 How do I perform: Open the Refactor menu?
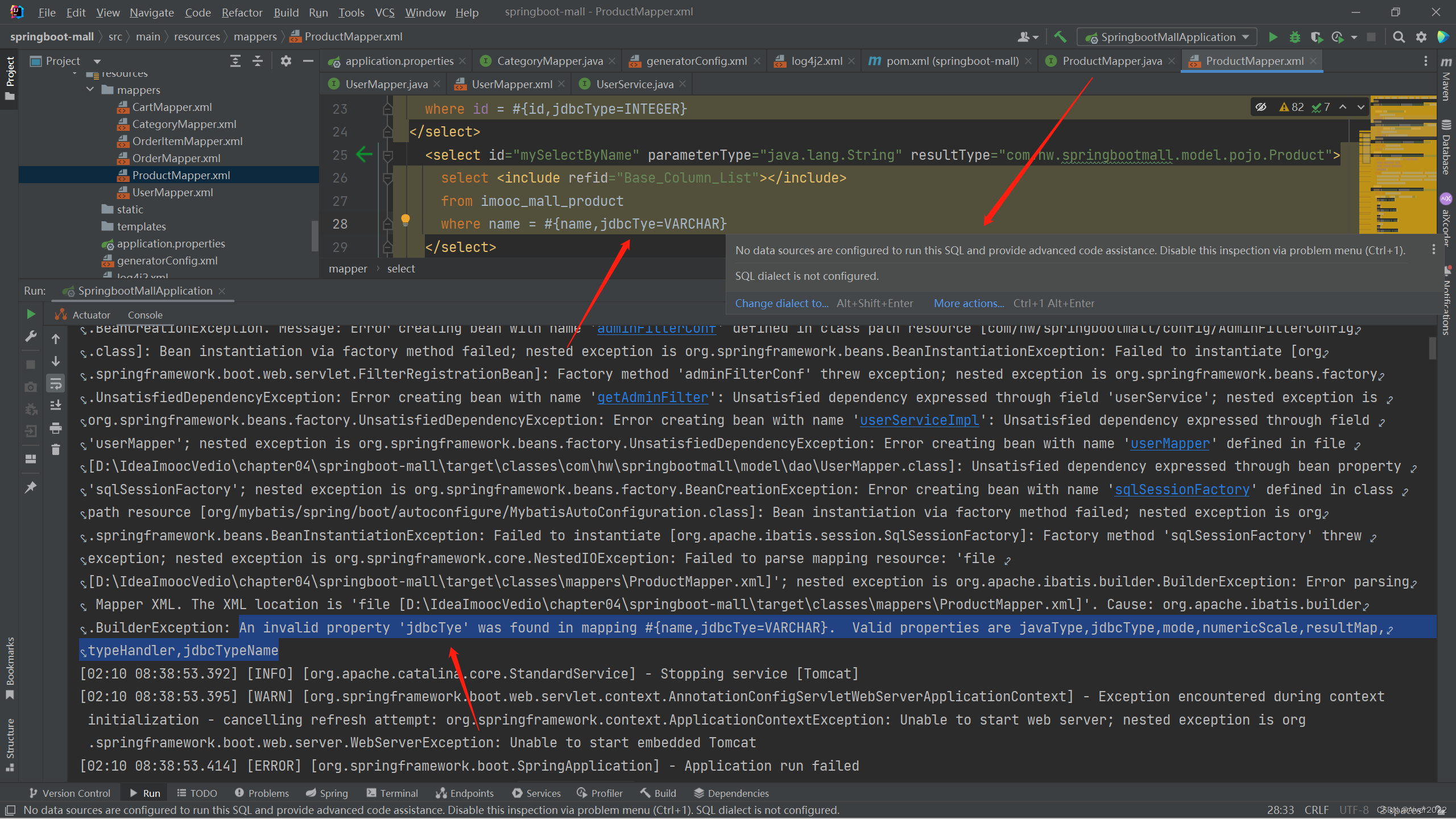(x=242, y=12)
